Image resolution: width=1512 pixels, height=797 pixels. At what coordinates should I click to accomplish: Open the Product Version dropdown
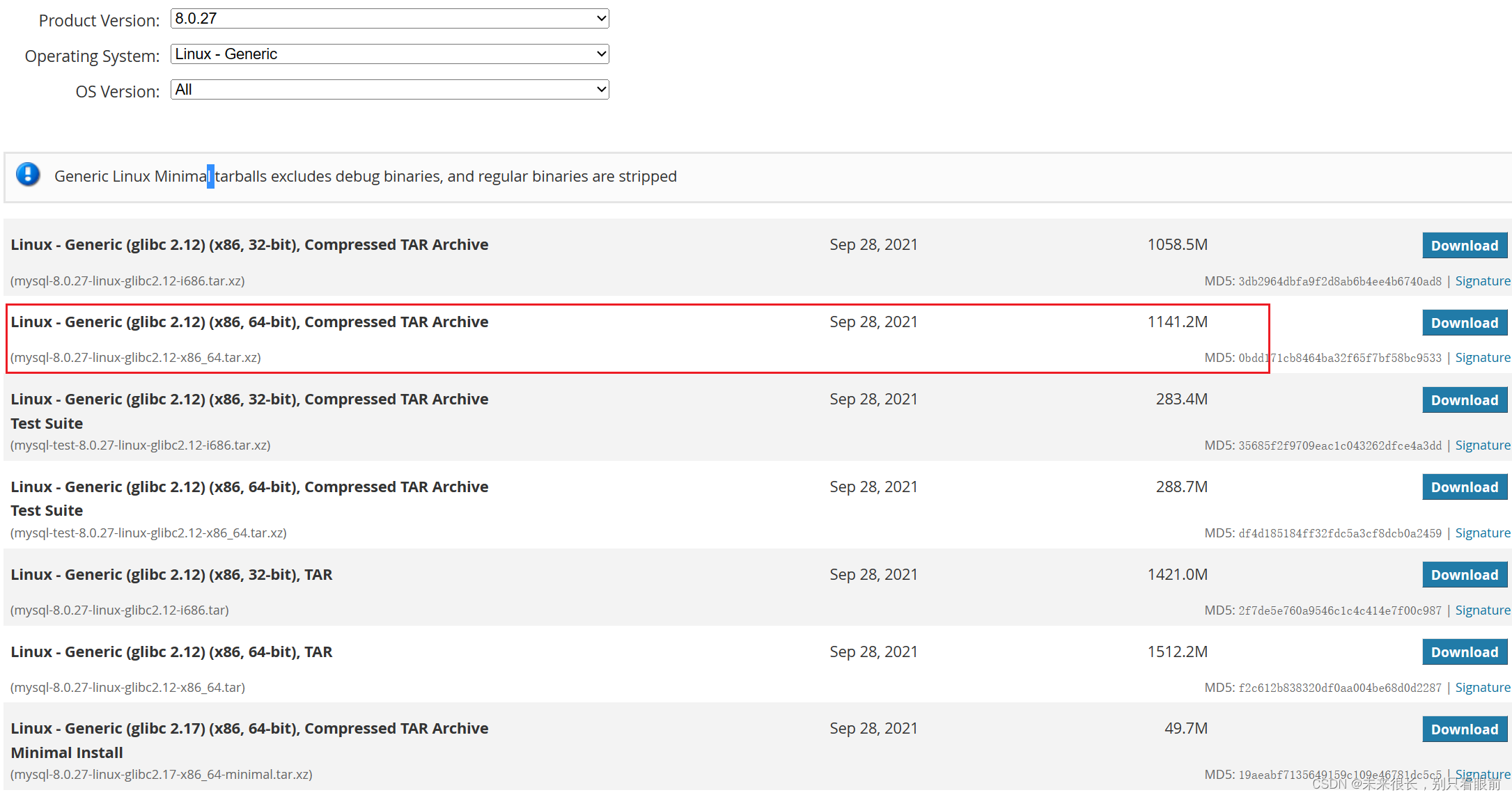click(x=389, y=19)
